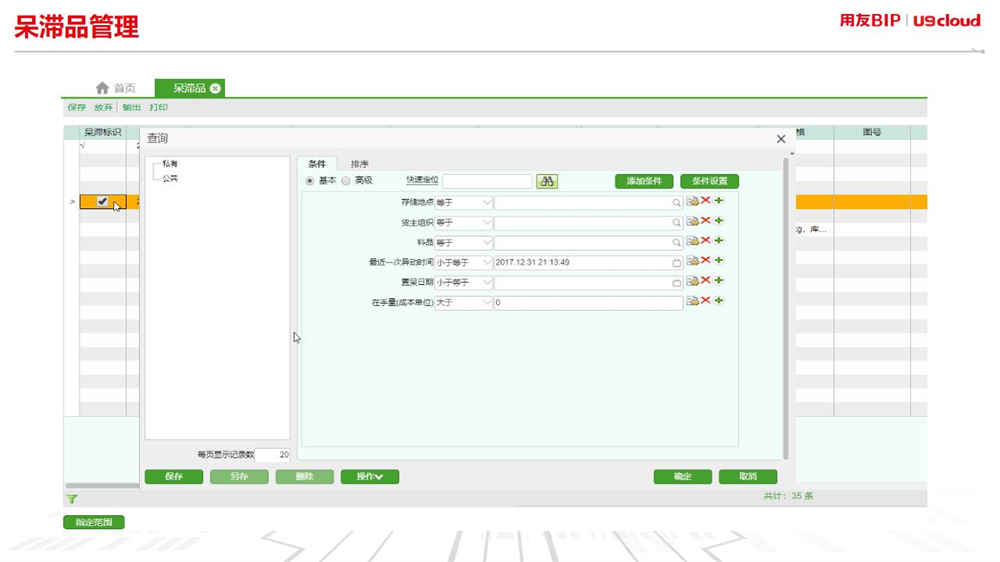This screenshot has height=562, width=1000.
Task: Close the 呆滞品 tab with its X
Action: [216, 88]
